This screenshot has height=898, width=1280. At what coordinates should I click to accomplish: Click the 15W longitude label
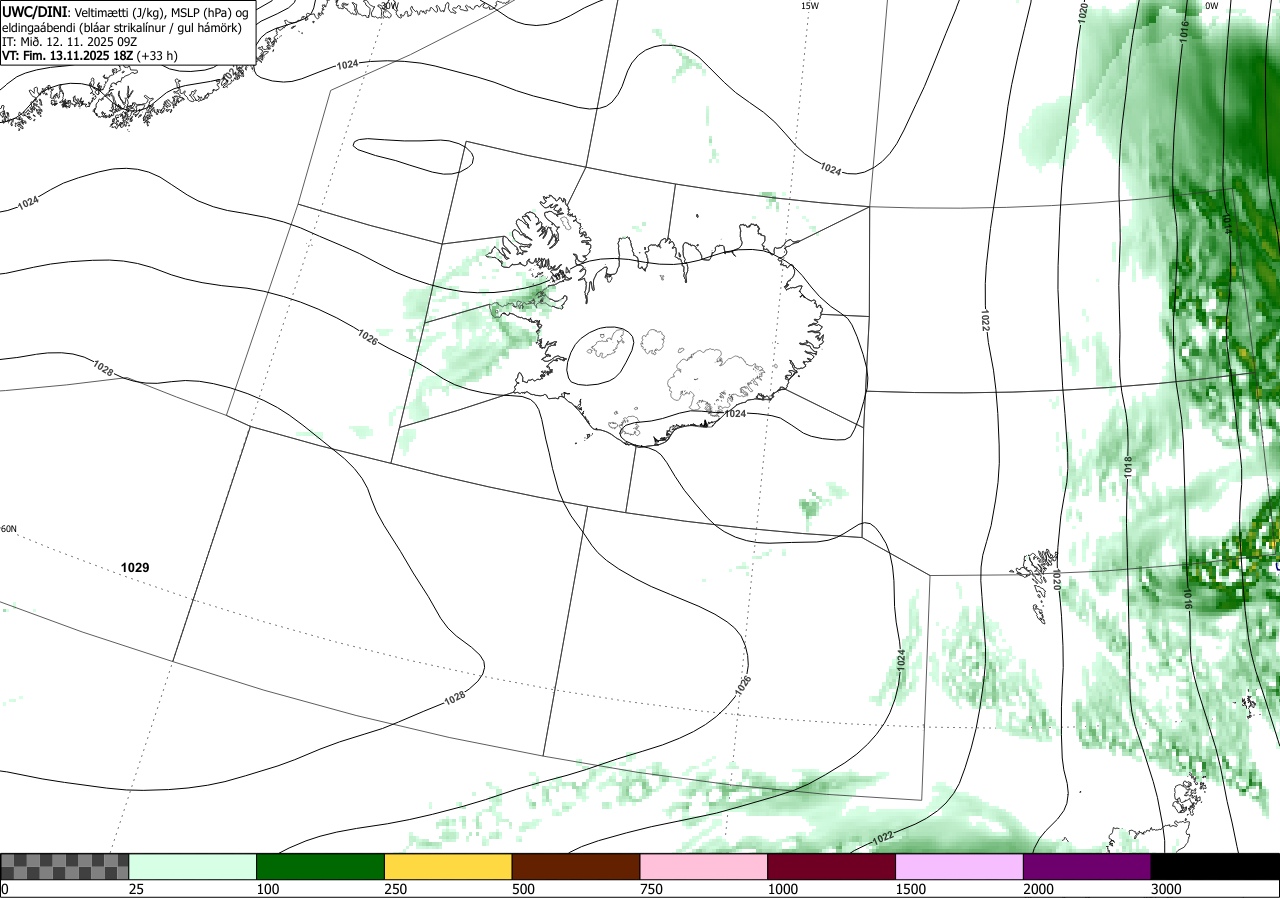[810, 6]
